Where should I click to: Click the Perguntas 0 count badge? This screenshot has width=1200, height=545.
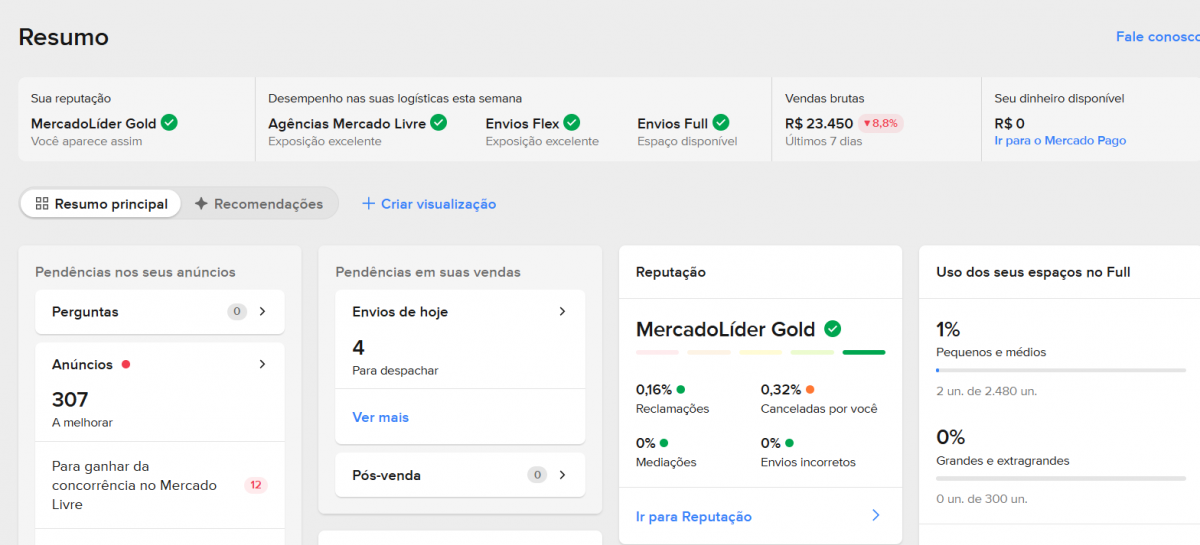coord(237,311)
